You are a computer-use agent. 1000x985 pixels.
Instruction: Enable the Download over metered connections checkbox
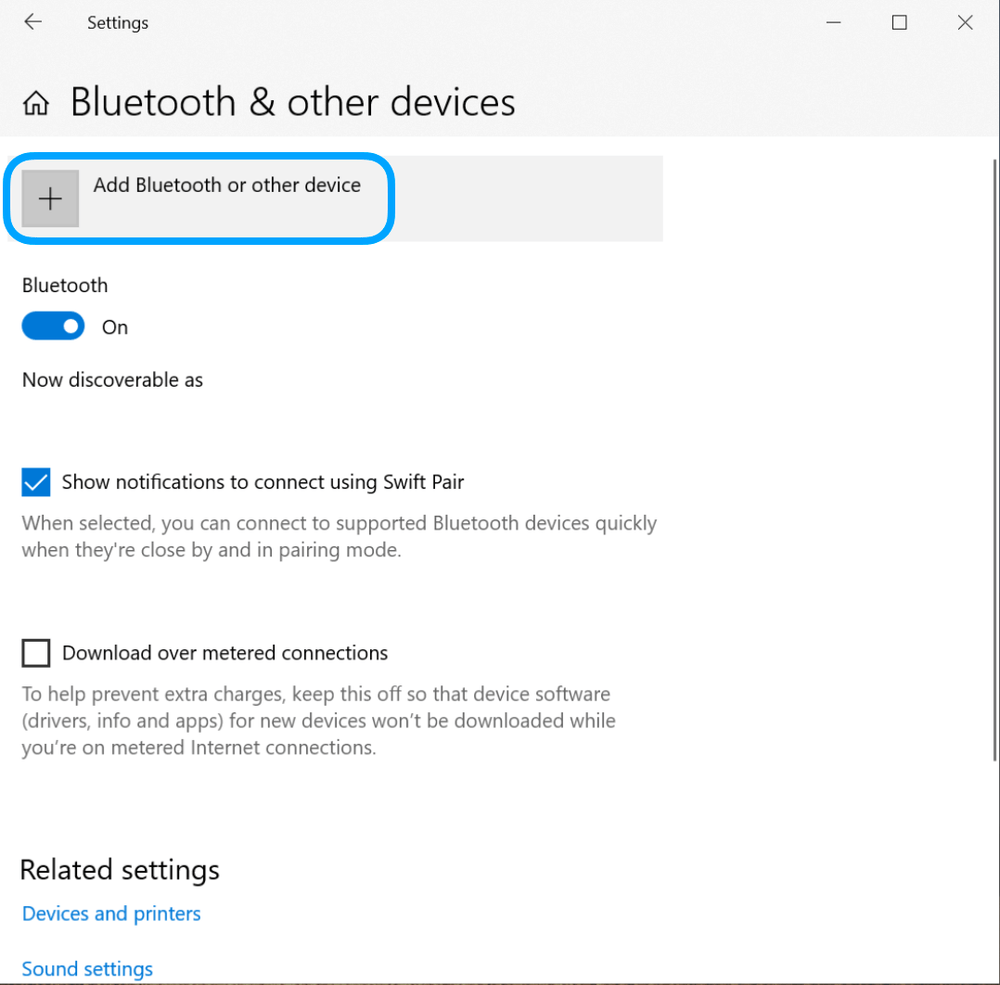pos(36,654)
